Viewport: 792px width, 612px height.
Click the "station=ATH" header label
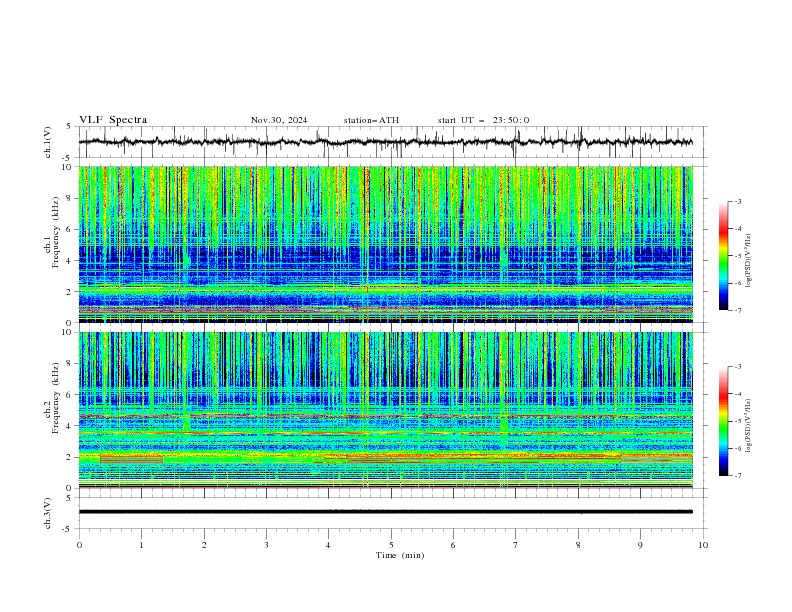point(371,120)
